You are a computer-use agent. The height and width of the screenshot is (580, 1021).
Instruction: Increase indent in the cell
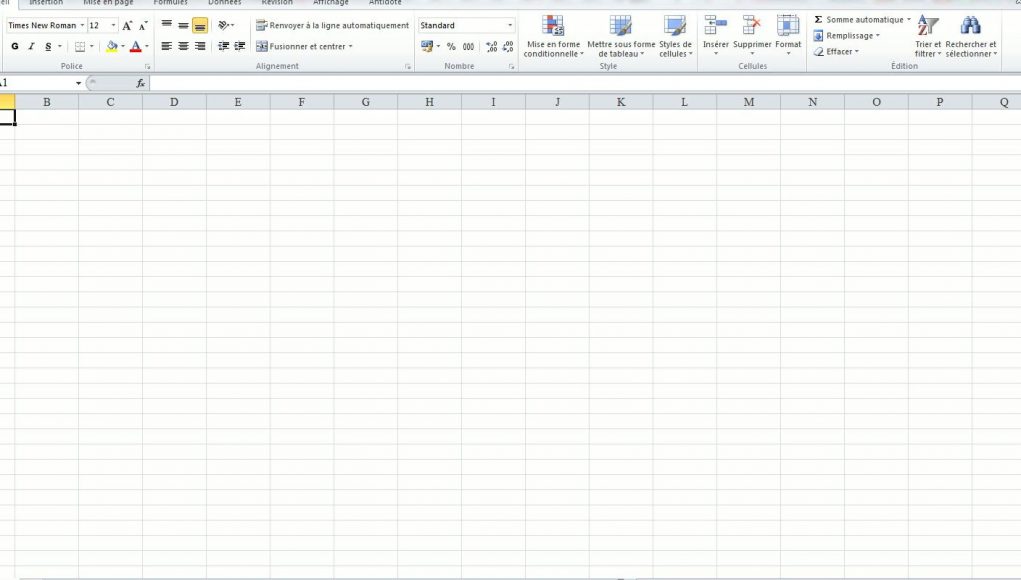click(x=240, y=46)
